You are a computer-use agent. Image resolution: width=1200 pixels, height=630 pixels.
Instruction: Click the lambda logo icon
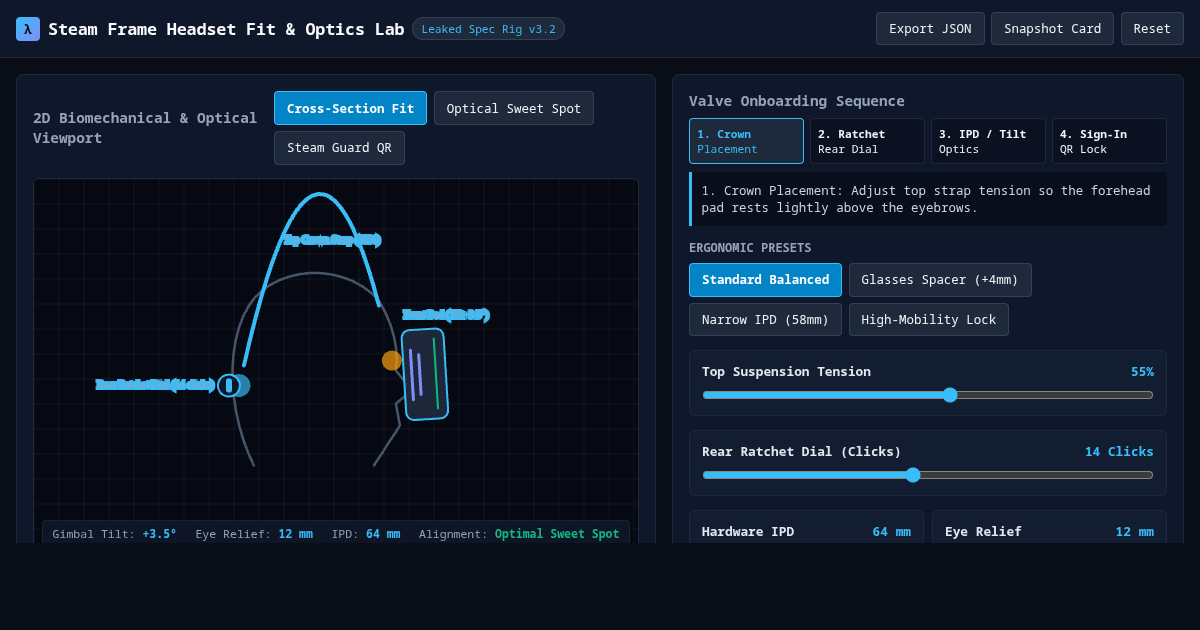coord(28,29)
